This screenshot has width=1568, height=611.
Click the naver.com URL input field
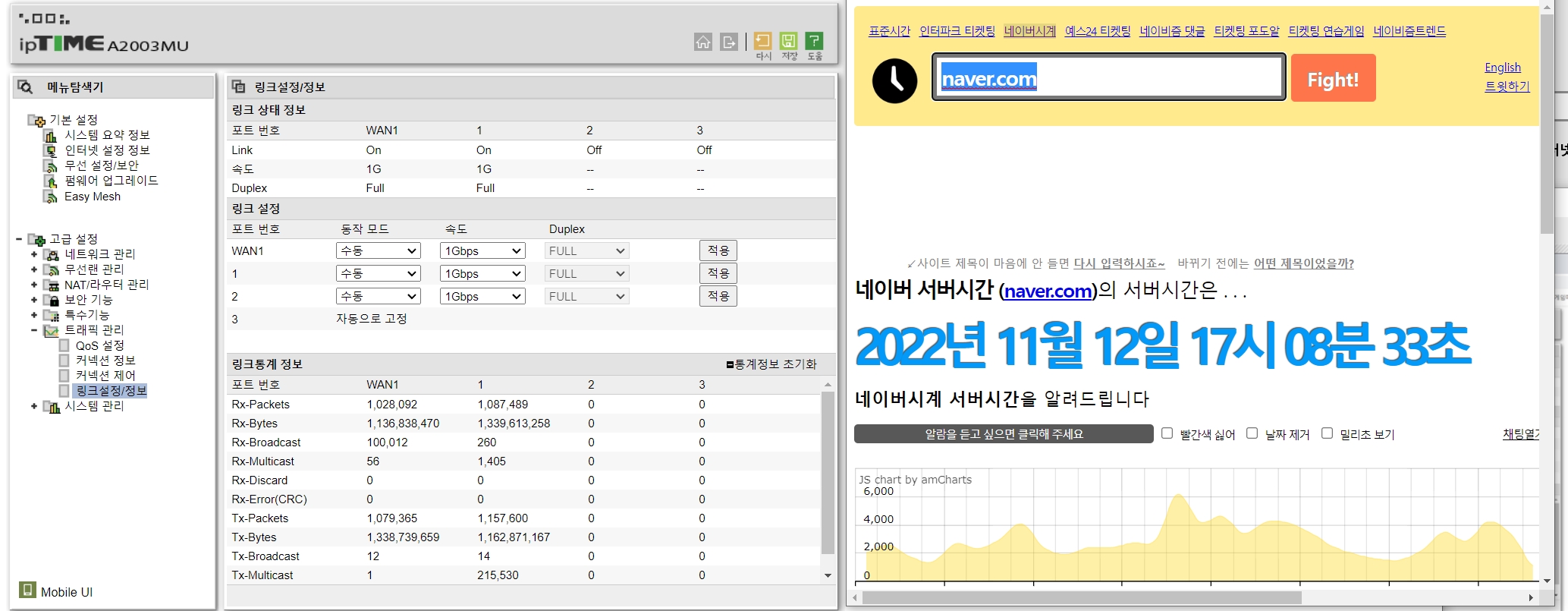[x=1108, y=78]
